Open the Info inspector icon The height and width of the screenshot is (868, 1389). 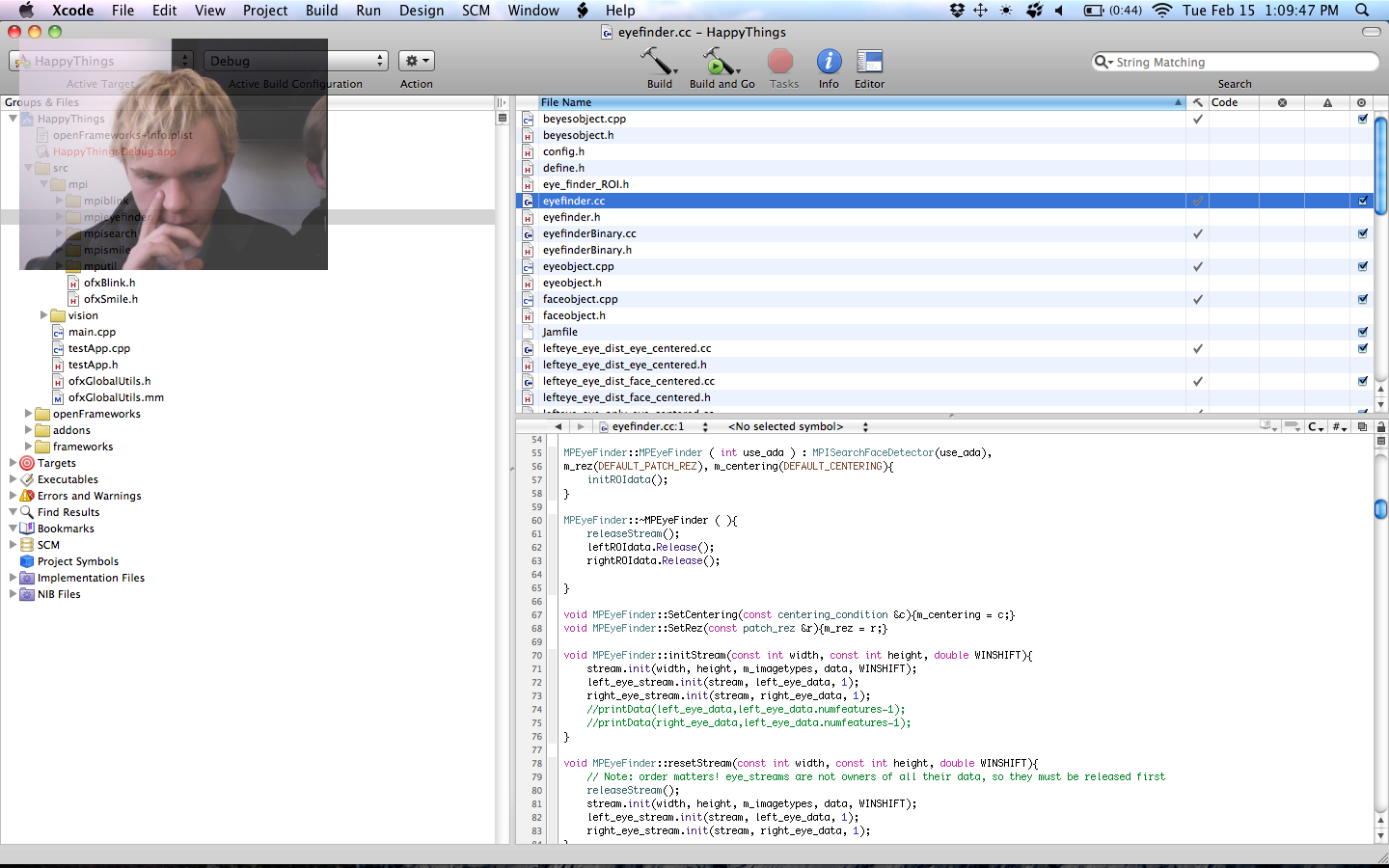pos(829,62)
